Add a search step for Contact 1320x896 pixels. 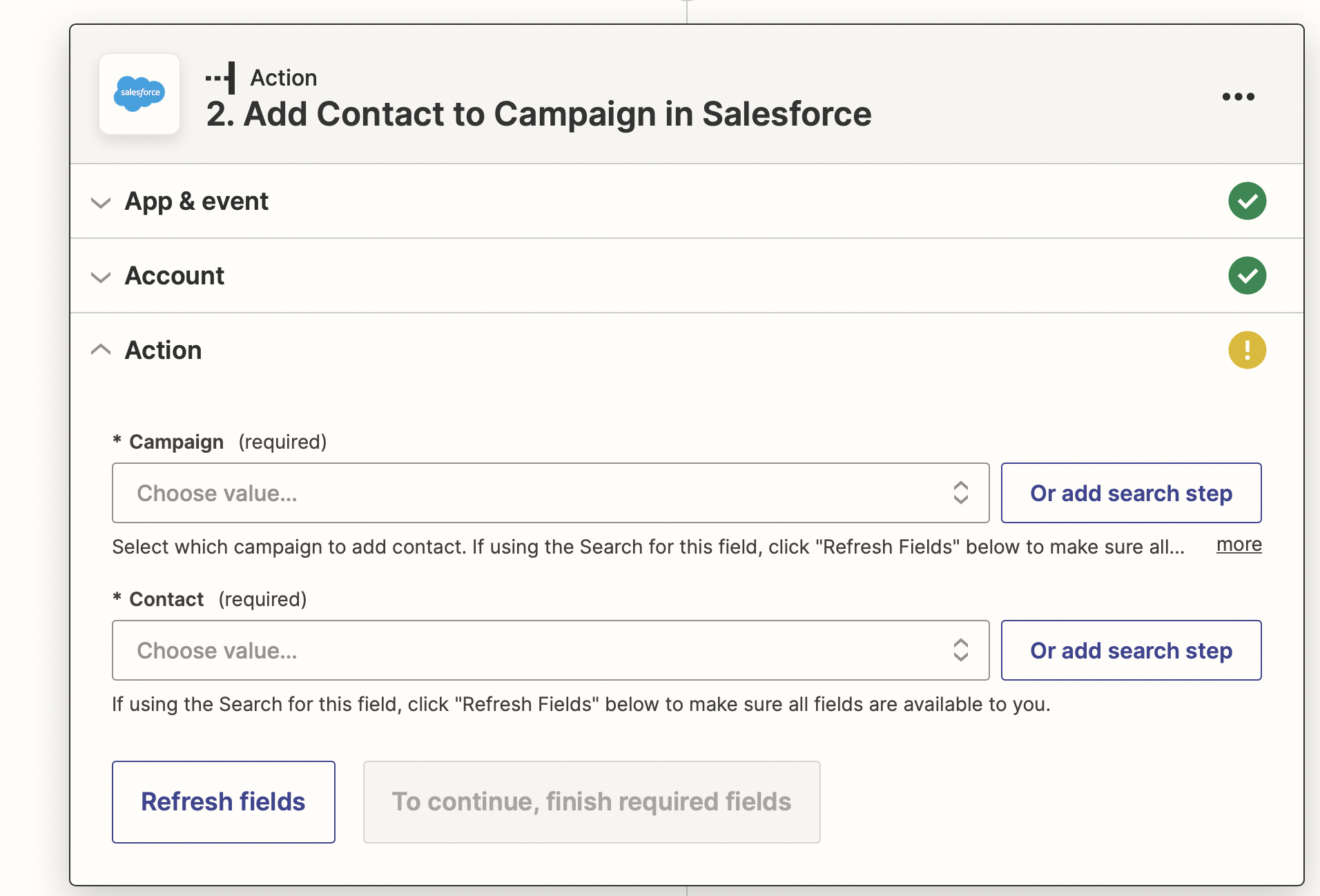pos(1131,650)
